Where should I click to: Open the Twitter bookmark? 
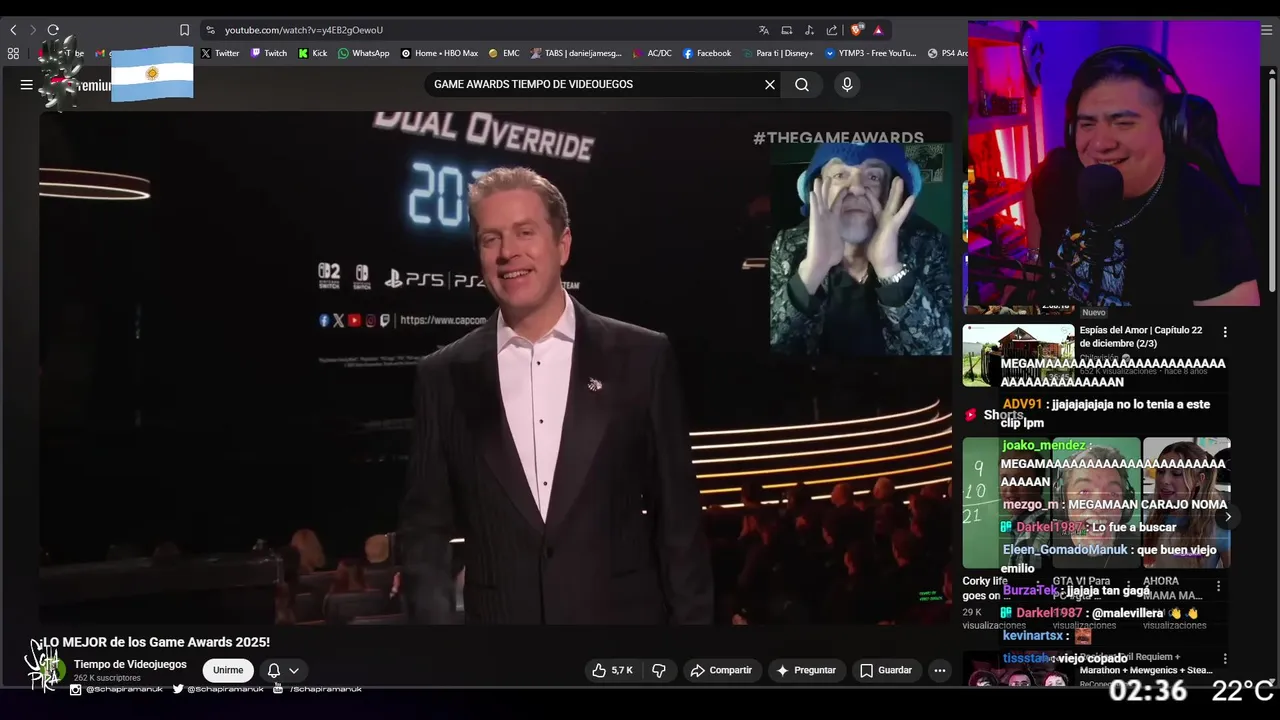pos(220,53)
